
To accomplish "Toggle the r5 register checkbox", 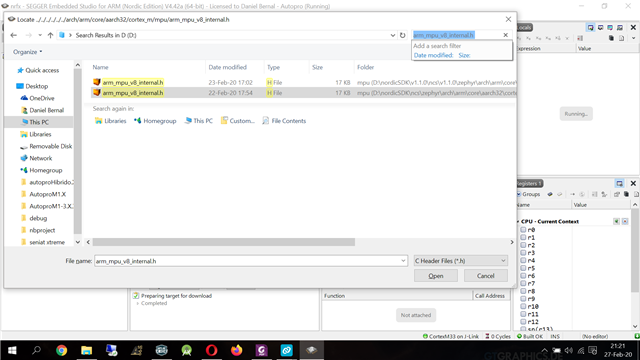I will point(523,268).
